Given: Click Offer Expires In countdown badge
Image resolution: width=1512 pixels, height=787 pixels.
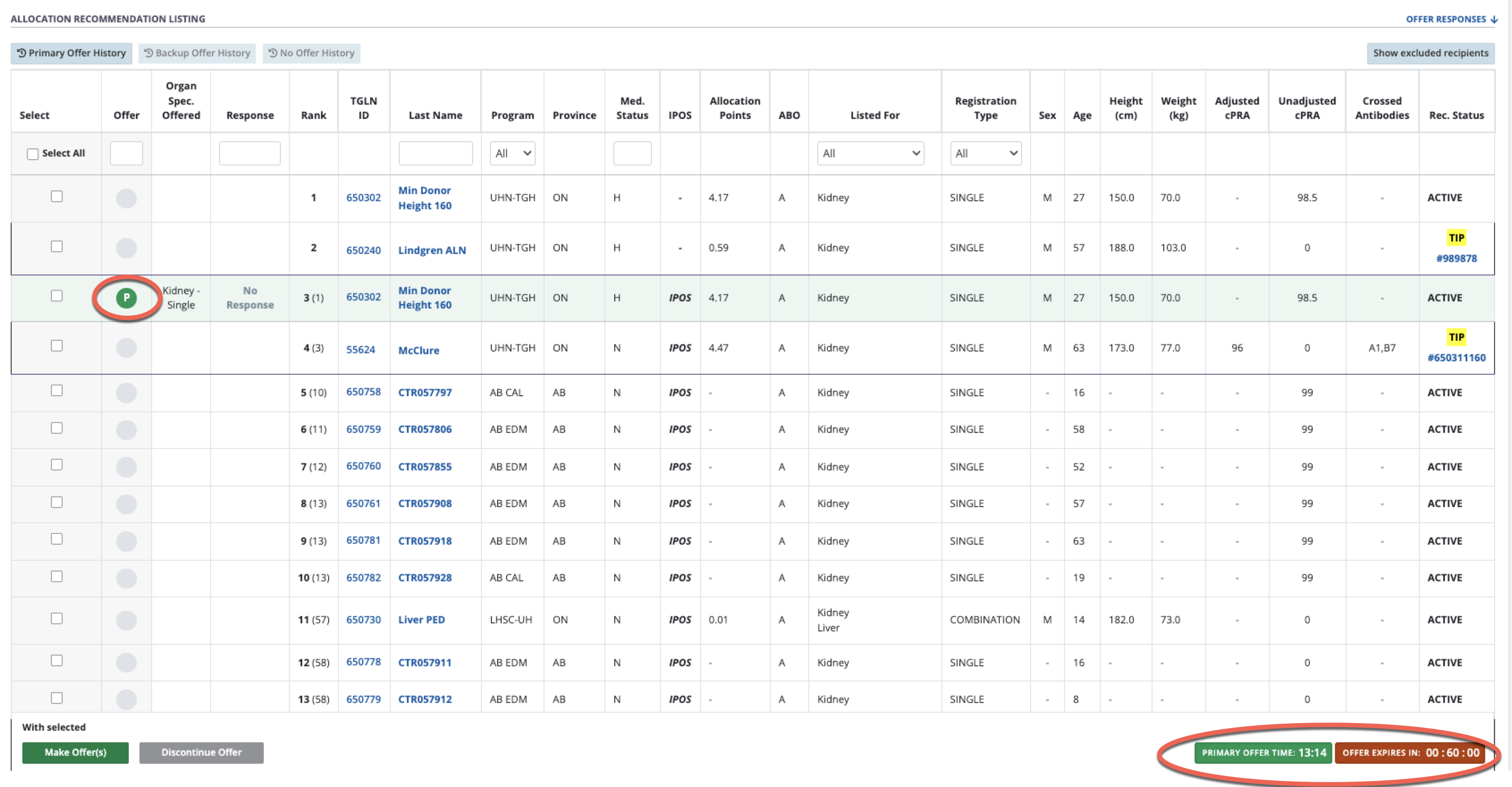Looking at the screenshot, I should point(1410,753).
